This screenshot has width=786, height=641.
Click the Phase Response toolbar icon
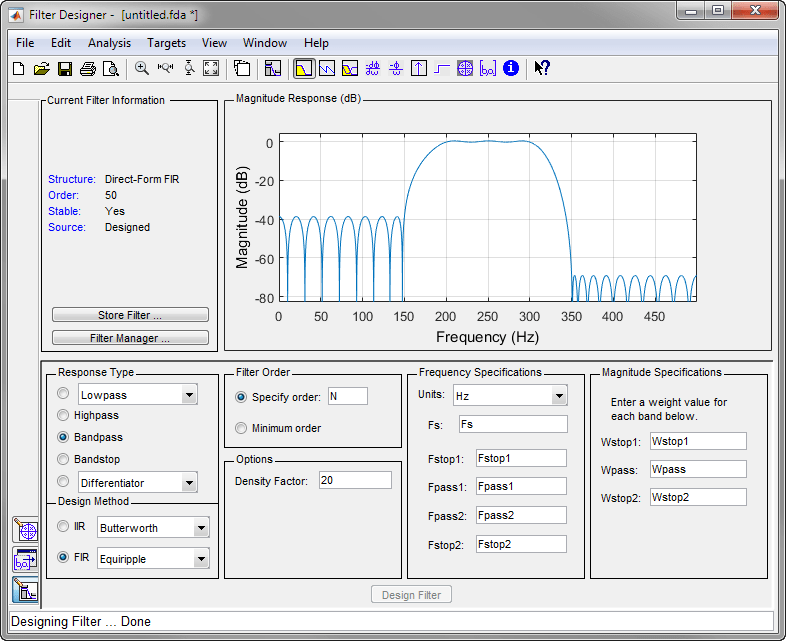tap(326, 68)
